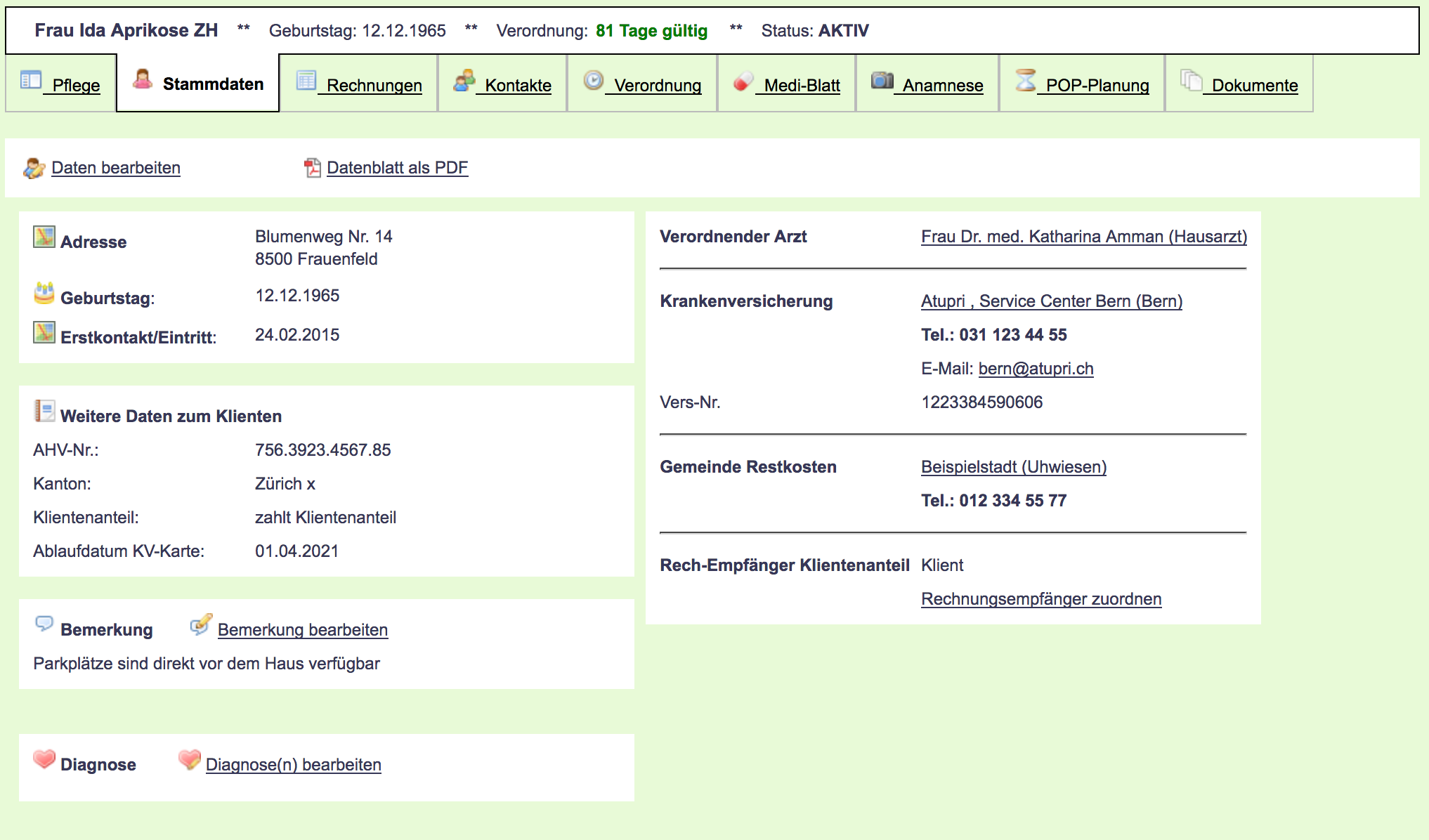Click the heart icon beside Diagnose(n) bearbeiten

(189, 760)
